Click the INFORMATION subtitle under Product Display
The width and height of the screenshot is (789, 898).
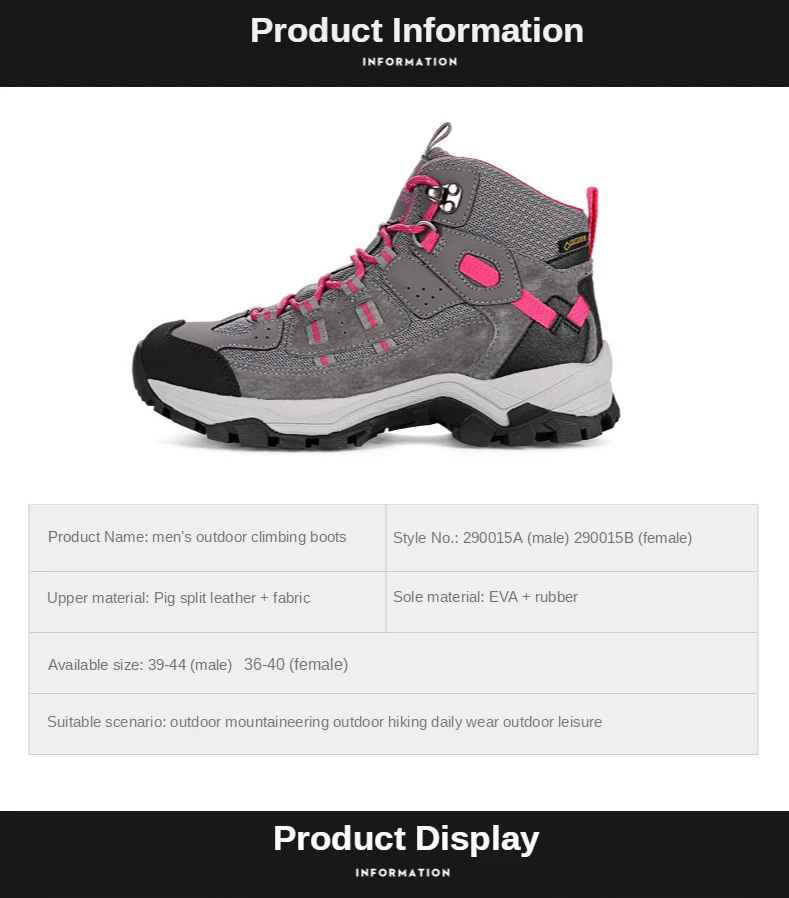pos(403,873)
